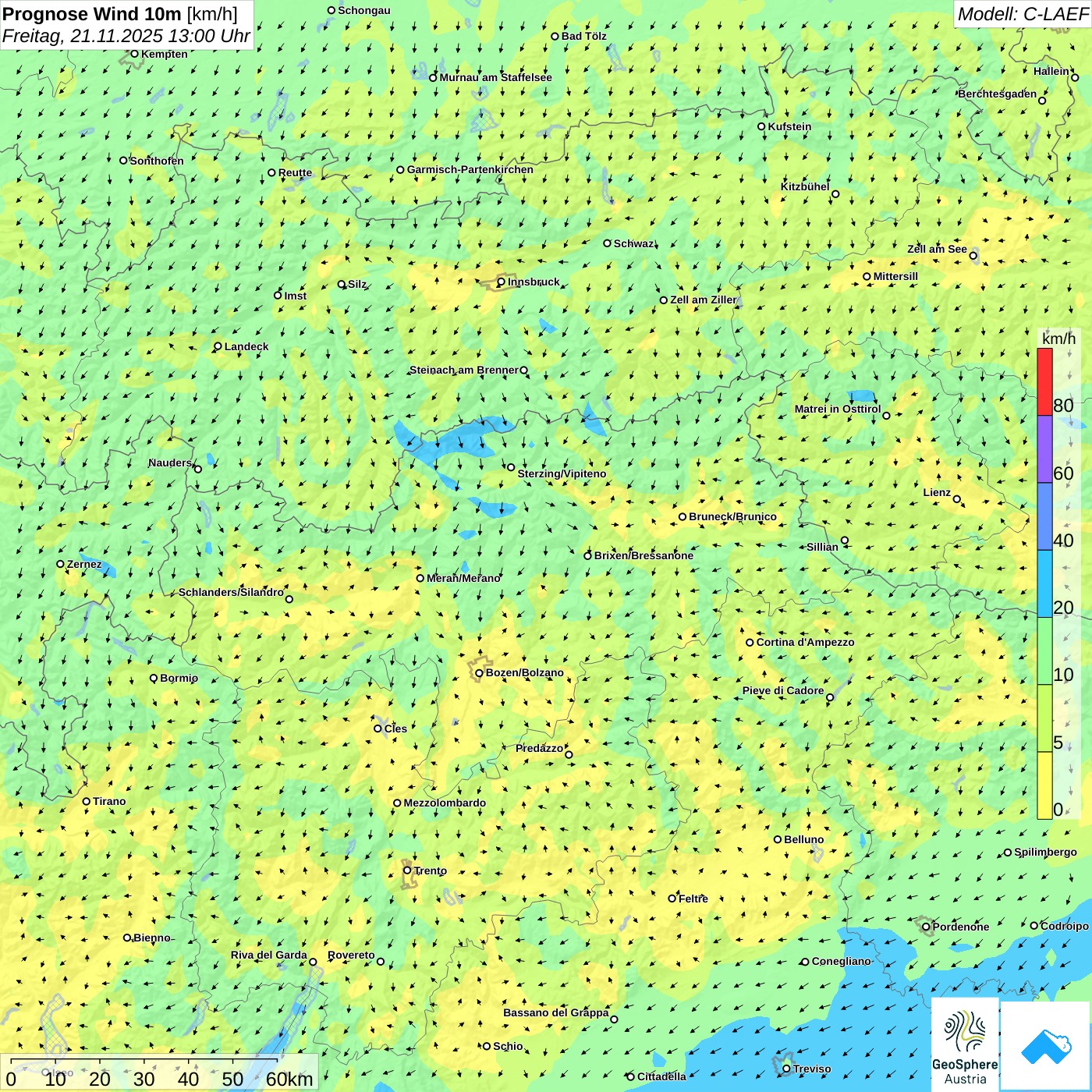Viewport: 1092px width, 1092px height.
Task: Click the 'Belluno' label
Action: tap(804, 839)
